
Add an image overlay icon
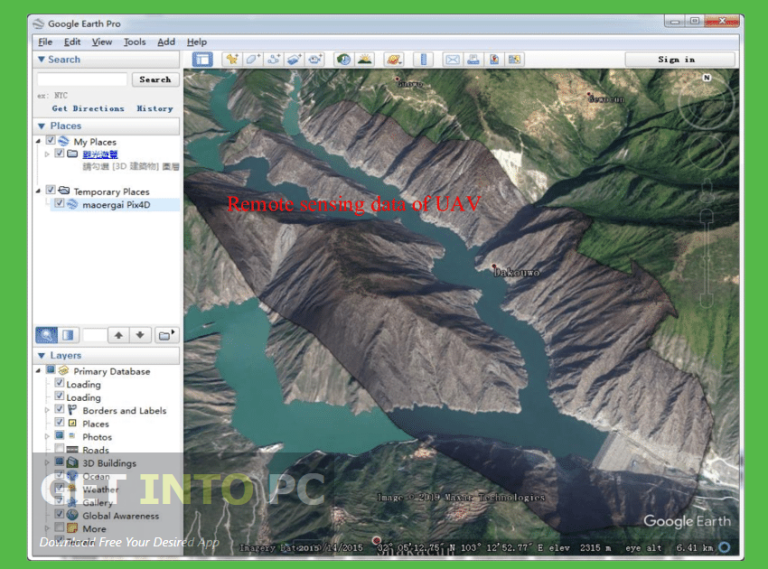(x=294, y=60)
